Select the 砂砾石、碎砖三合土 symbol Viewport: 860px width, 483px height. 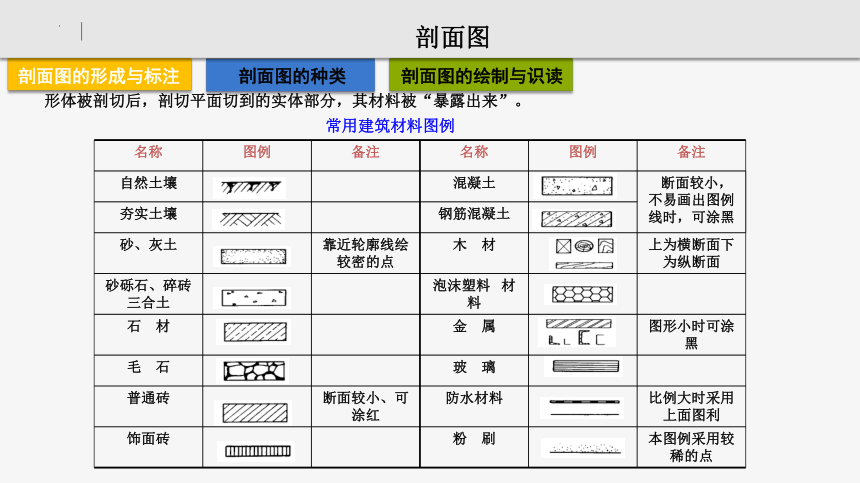click(x=253, y=298)
